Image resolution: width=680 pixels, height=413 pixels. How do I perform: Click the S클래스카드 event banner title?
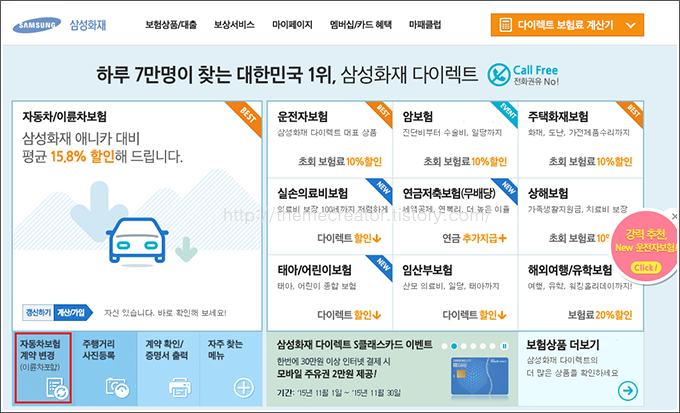pos(354,345)
